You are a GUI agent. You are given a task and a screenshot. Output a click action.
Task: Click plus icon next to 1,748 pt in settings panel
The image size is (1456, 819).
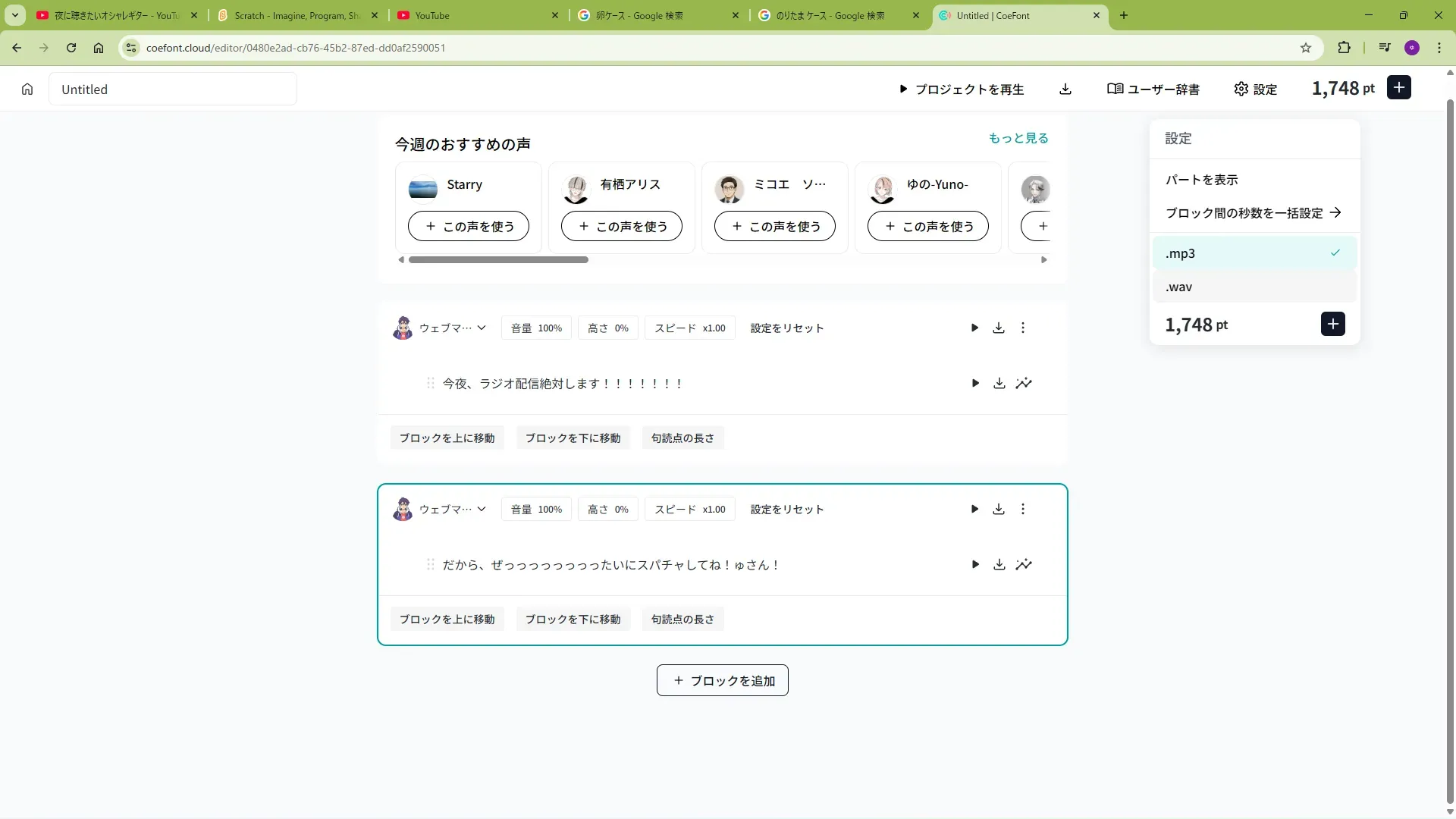(1332, 325)
